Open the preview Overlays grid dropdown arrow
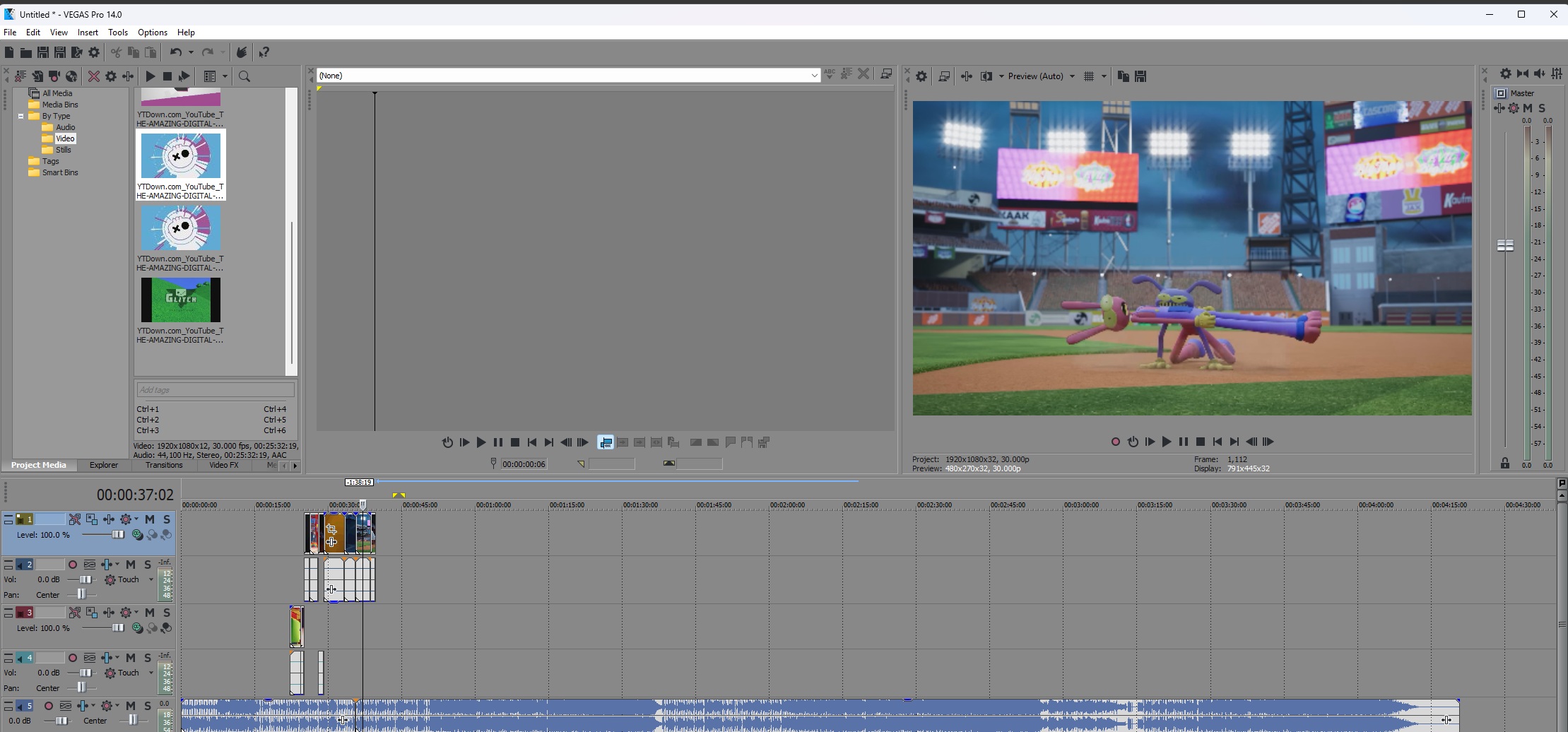 pos(1104,76)
